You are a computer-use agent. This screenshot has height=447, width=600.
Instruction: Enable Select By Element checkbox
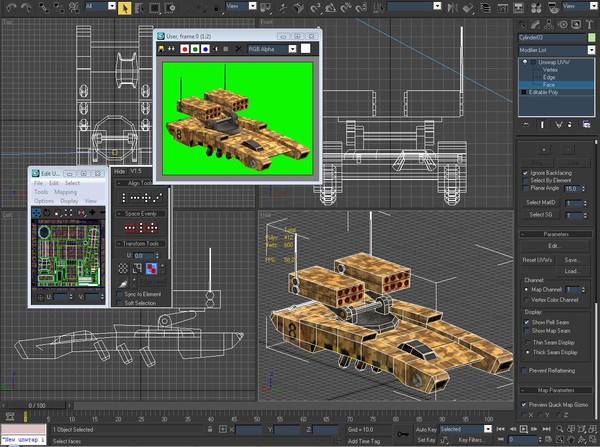click(x=525, y=181)
